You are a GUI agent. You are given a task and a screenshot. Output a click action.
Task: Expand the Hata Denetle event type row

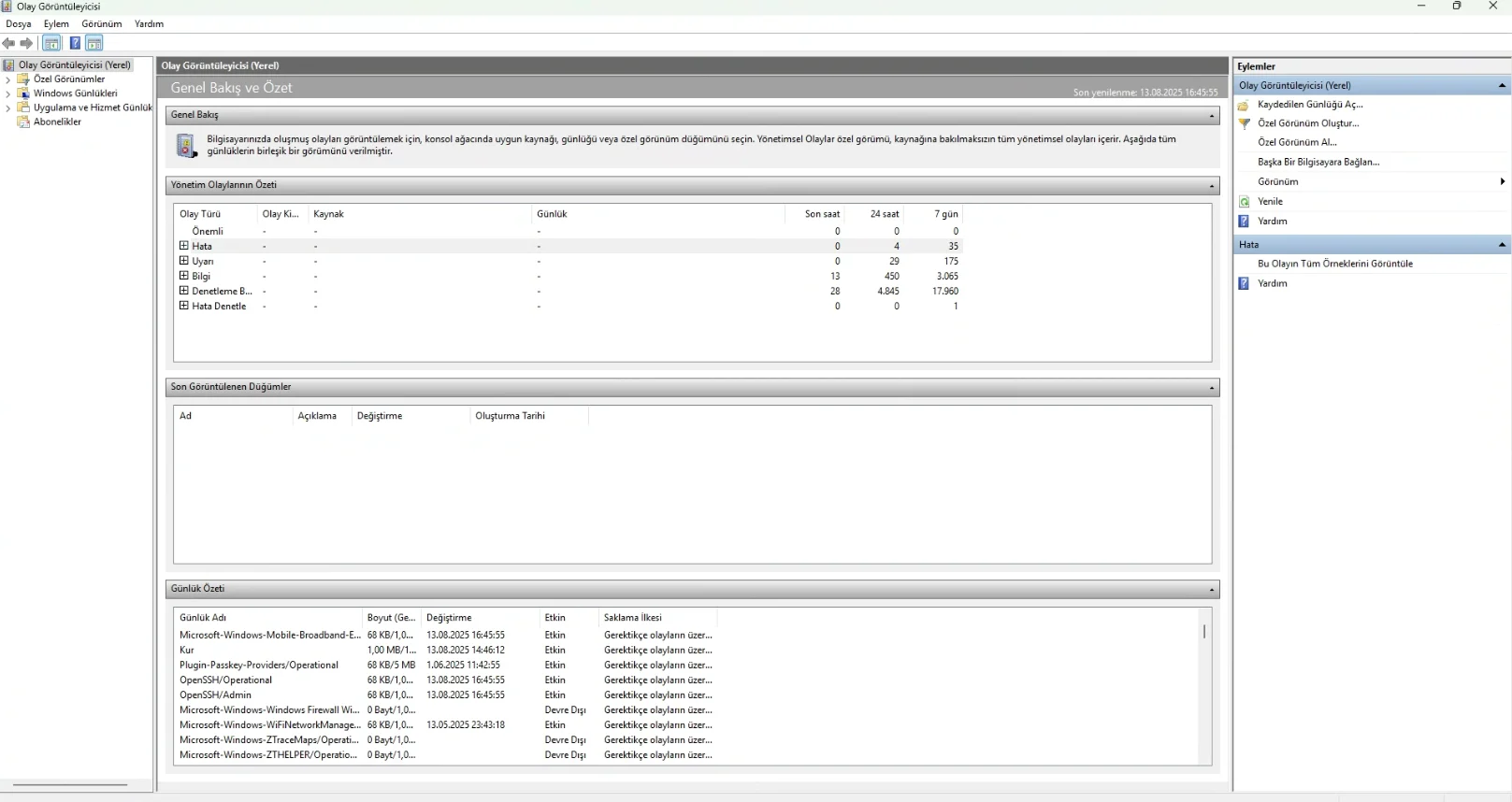point(184,306)
